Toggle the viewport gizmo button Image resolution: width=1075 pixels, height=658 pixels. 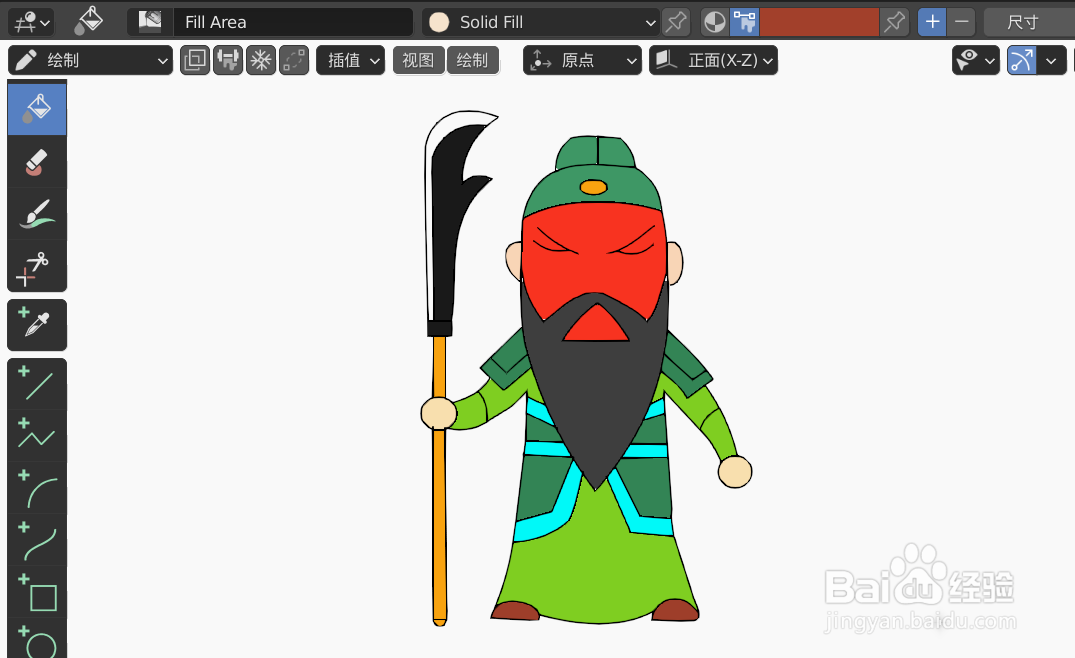(x=1022, y=60)
